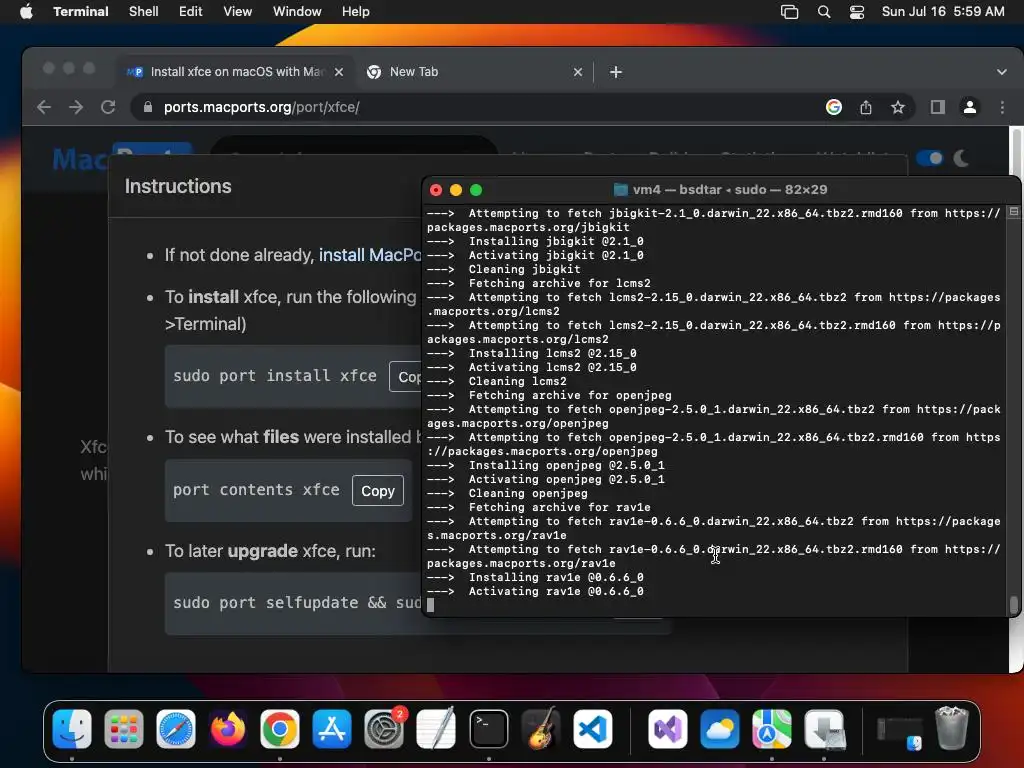Bookmark this page with the star
Image resolution: width=1024 pixels, height=768 pixels.
[x=898, y=107]
